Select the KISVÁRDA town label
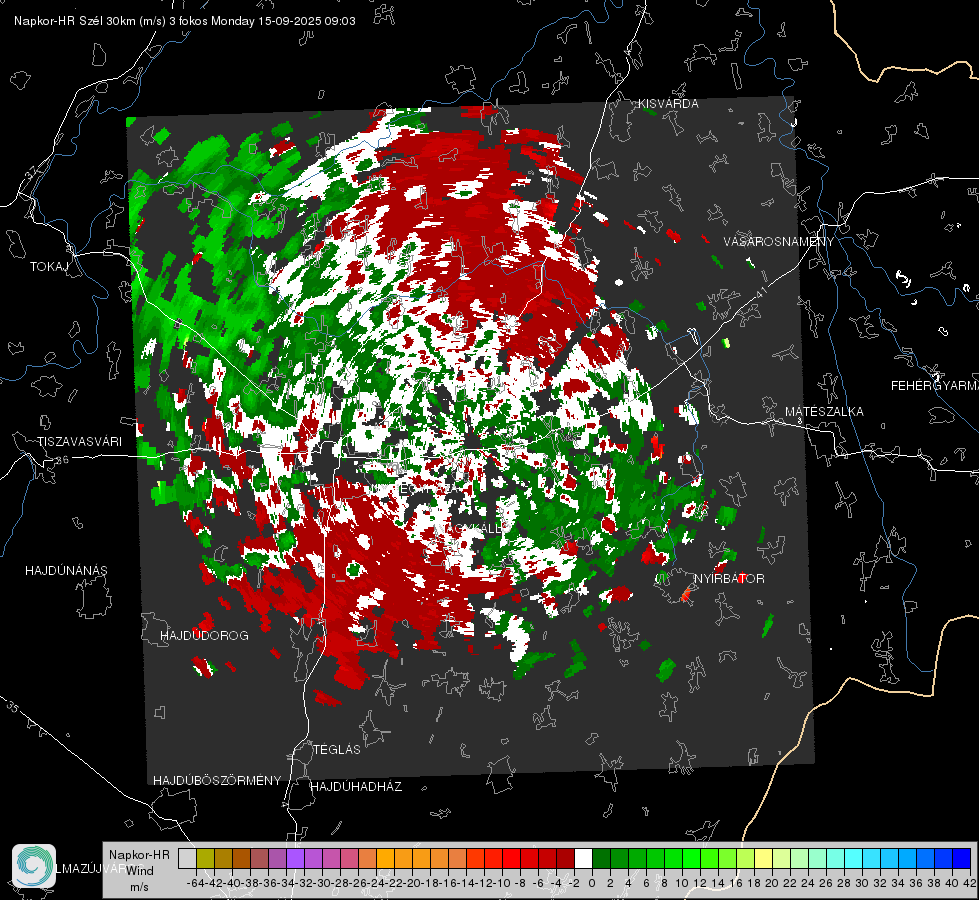 (x=668, y=104)
